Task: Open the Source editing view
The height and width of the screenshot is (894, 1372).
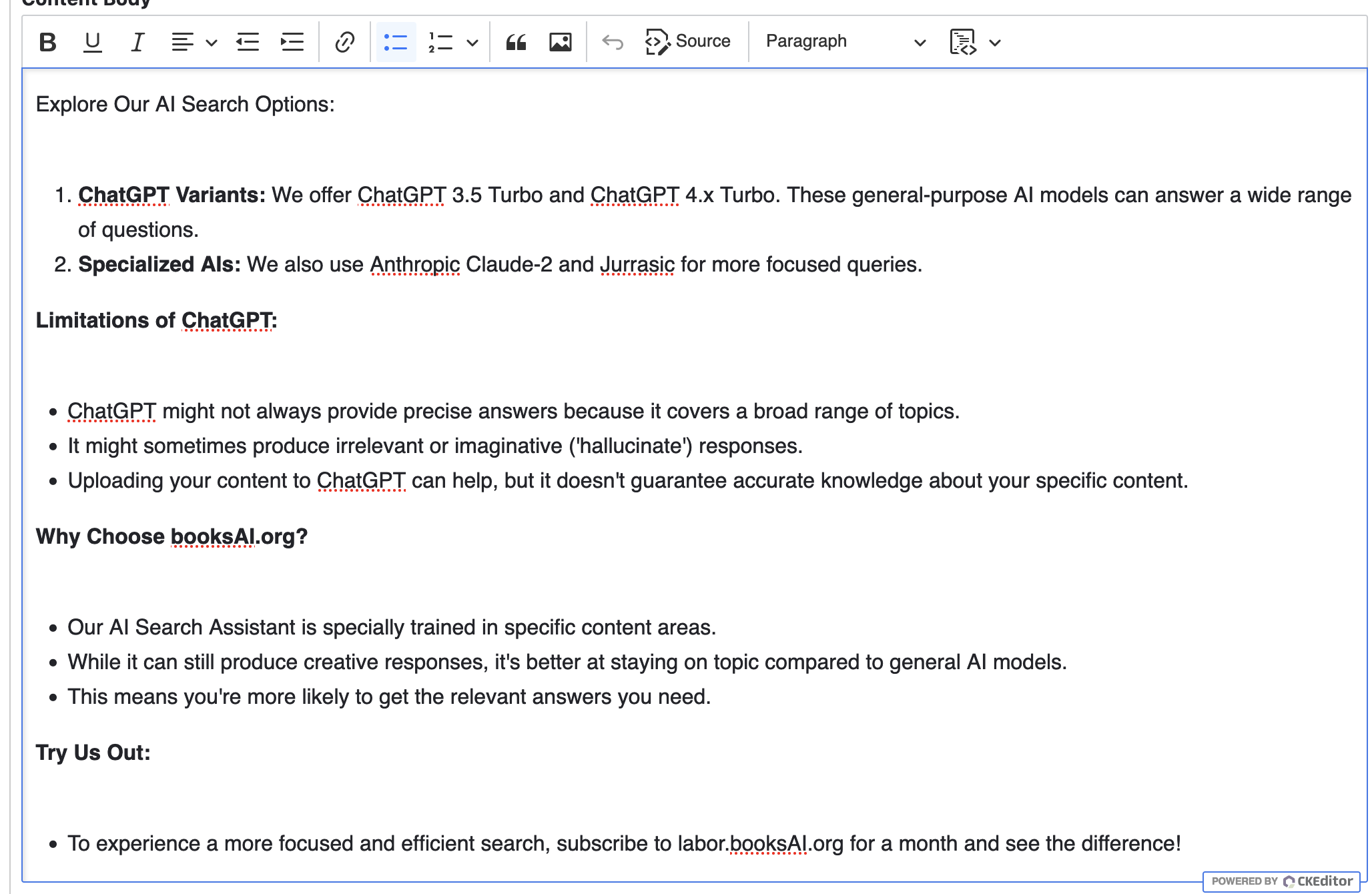Action: [689, 41]
